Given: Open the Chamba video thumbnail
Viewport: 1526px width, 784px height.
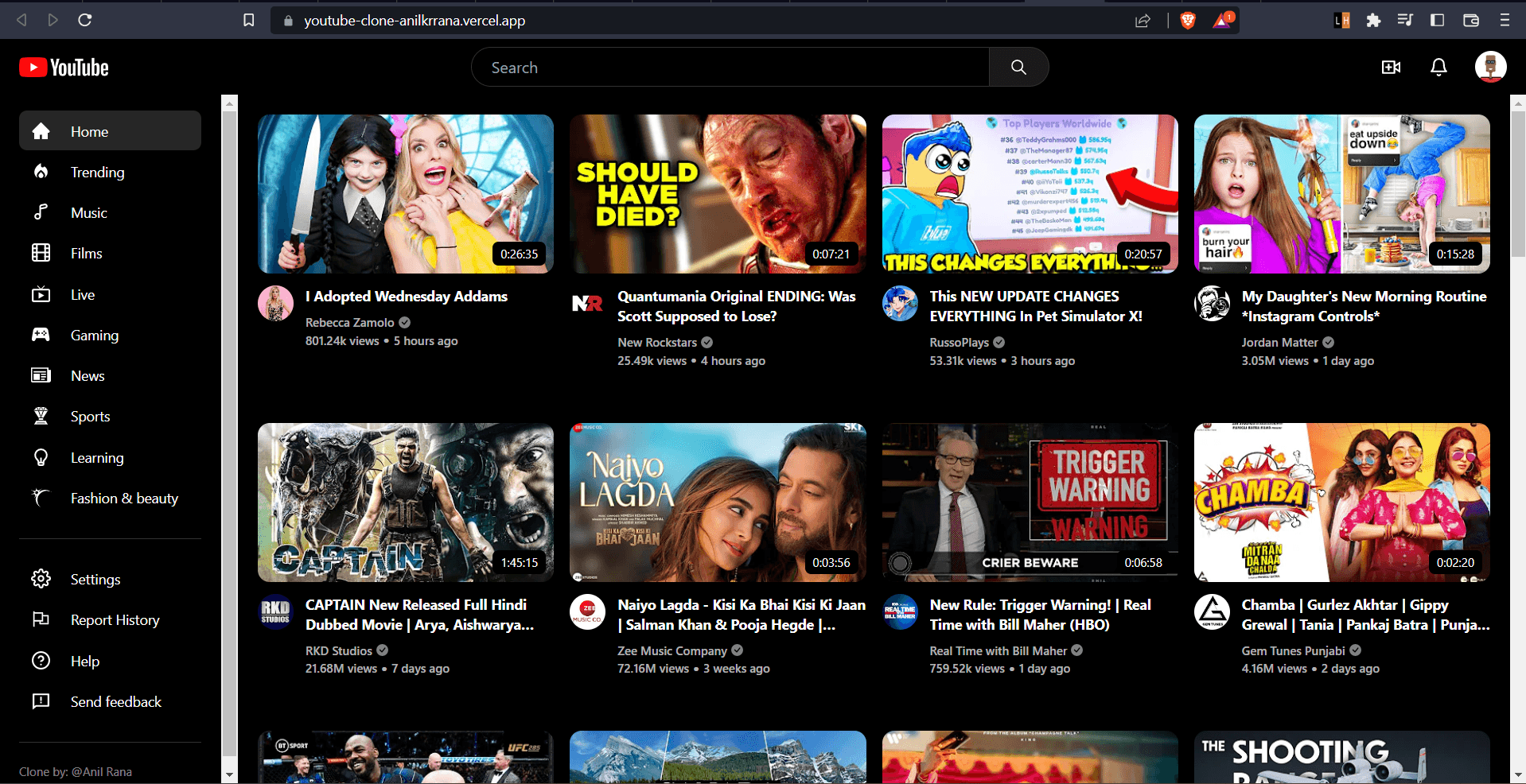Looking at the screenshot, I should coord(1342,503).
